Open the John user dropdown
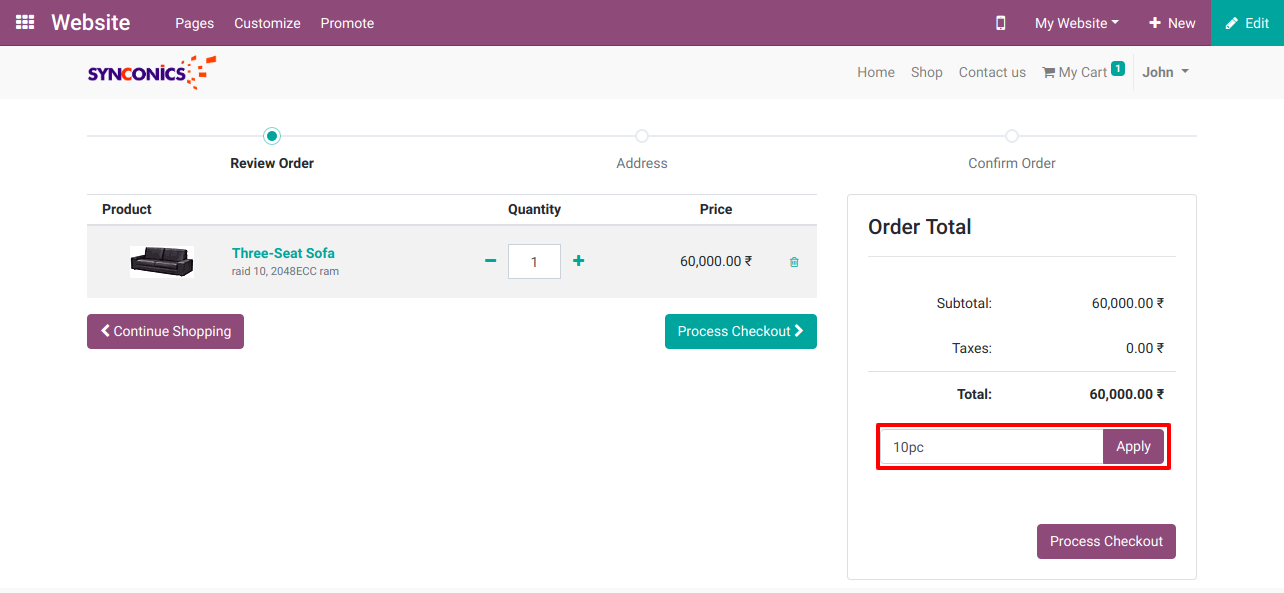The width and height of the screenshot is (1284, 593). point(1165,72)
